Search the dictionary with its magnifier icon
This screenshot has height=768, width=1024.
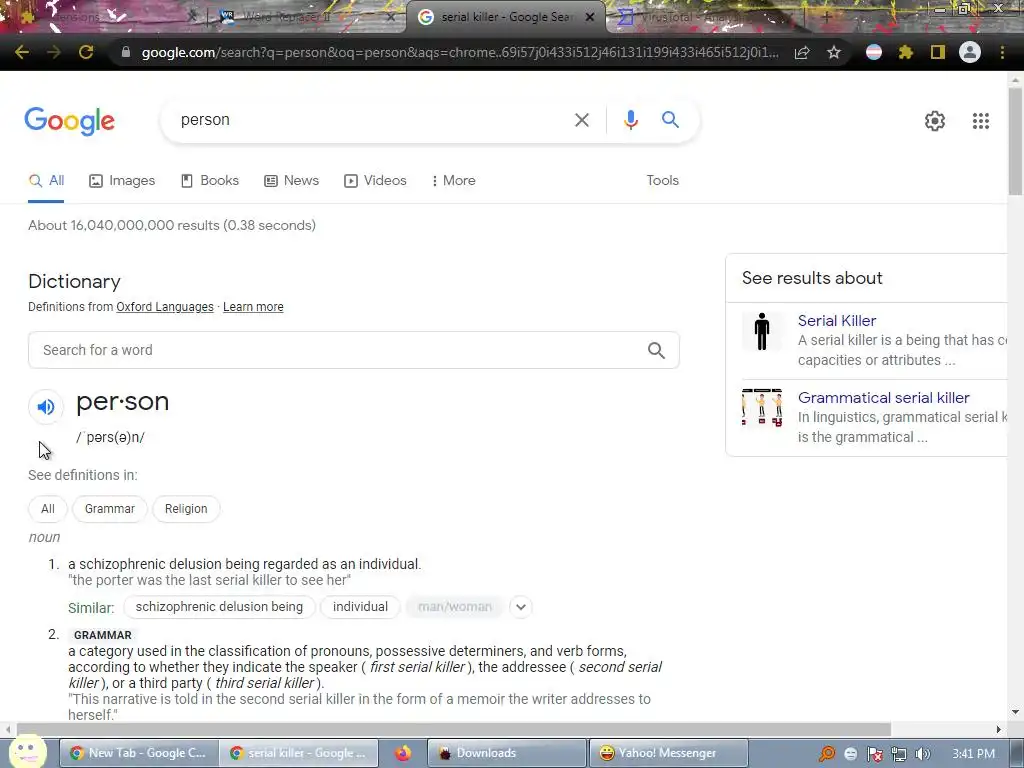click(x=656, y=351)
